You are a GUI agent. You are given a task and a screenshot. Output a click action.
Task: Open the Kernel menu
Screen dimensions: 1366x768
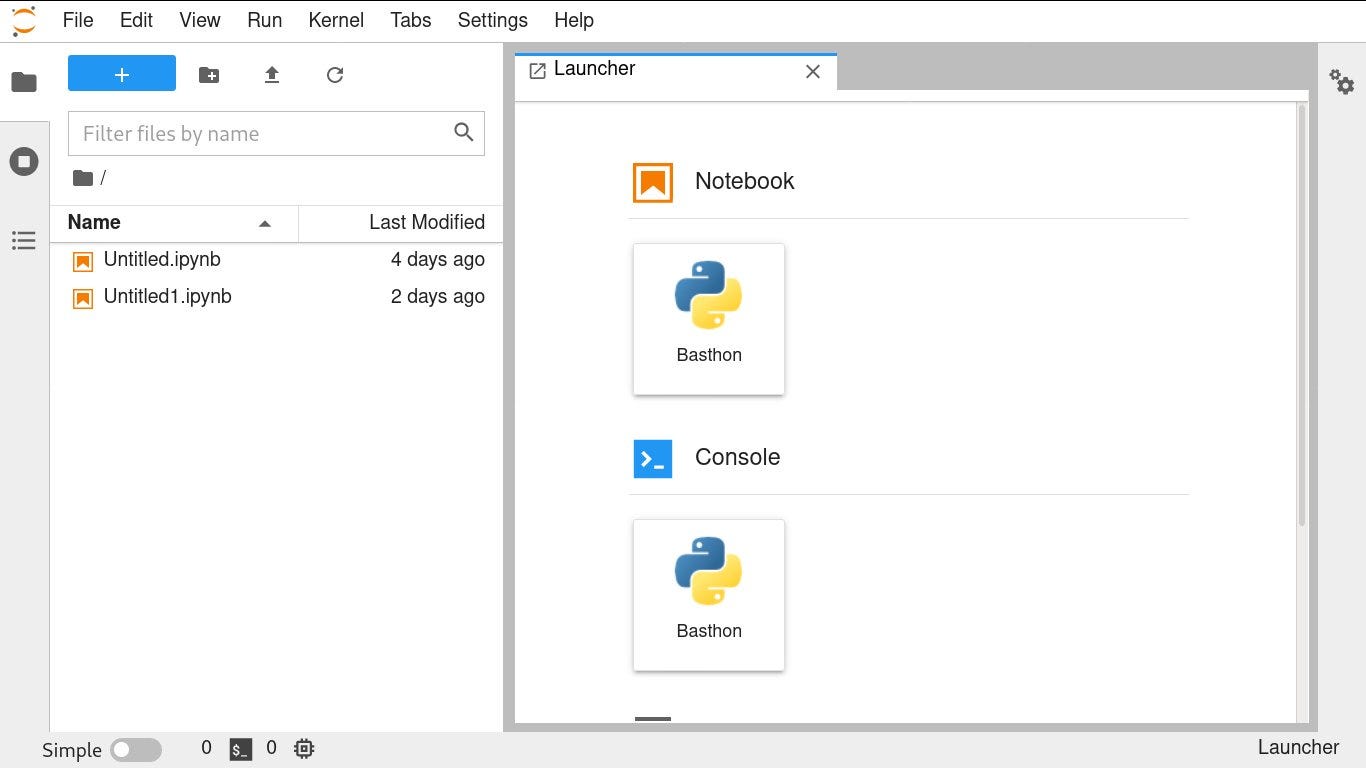335,20
